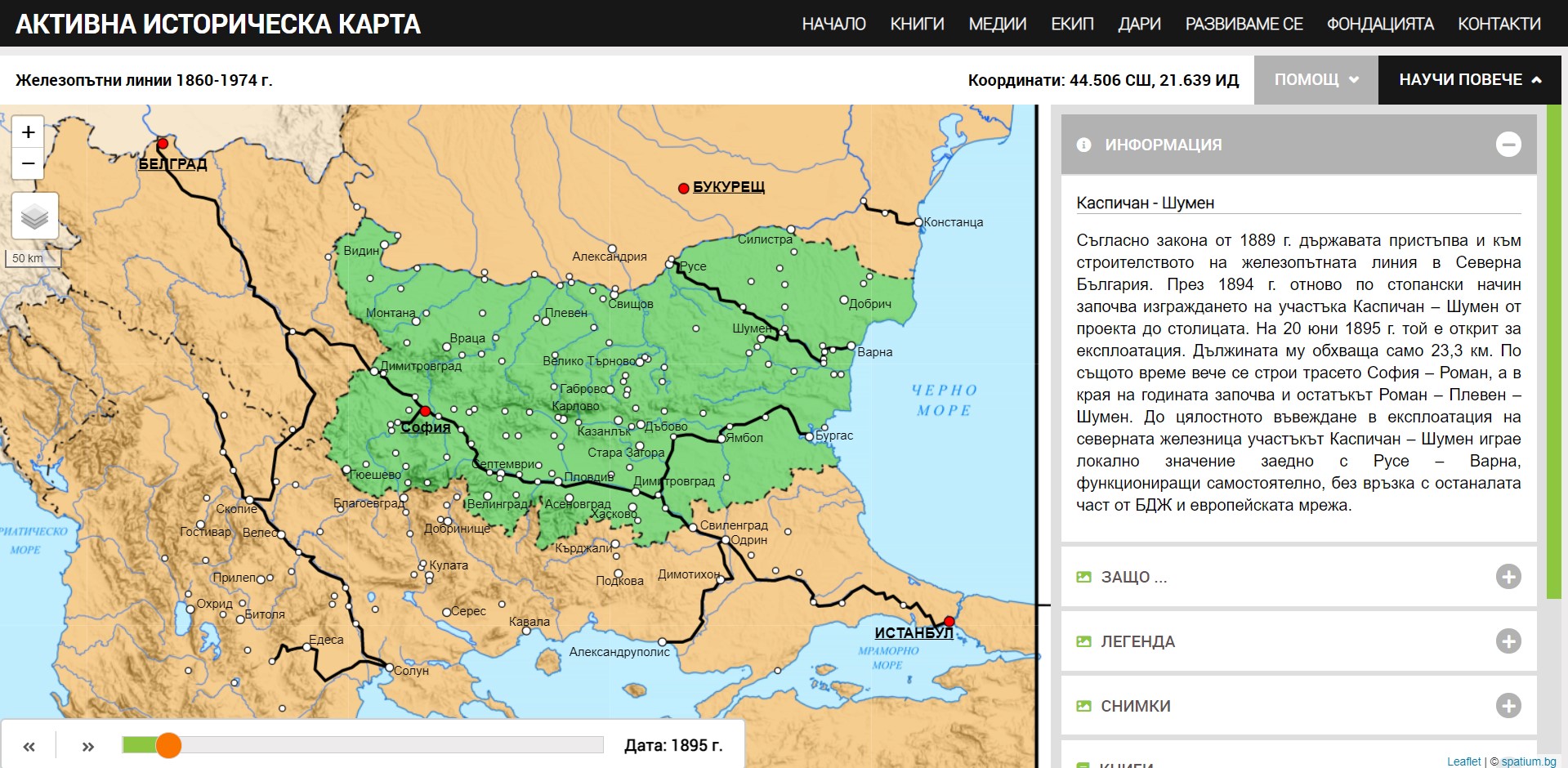The height and width of the screenshot is (768, 1568).
Task: Click the spatium.bg link
Action: (x=1528, y=761)
